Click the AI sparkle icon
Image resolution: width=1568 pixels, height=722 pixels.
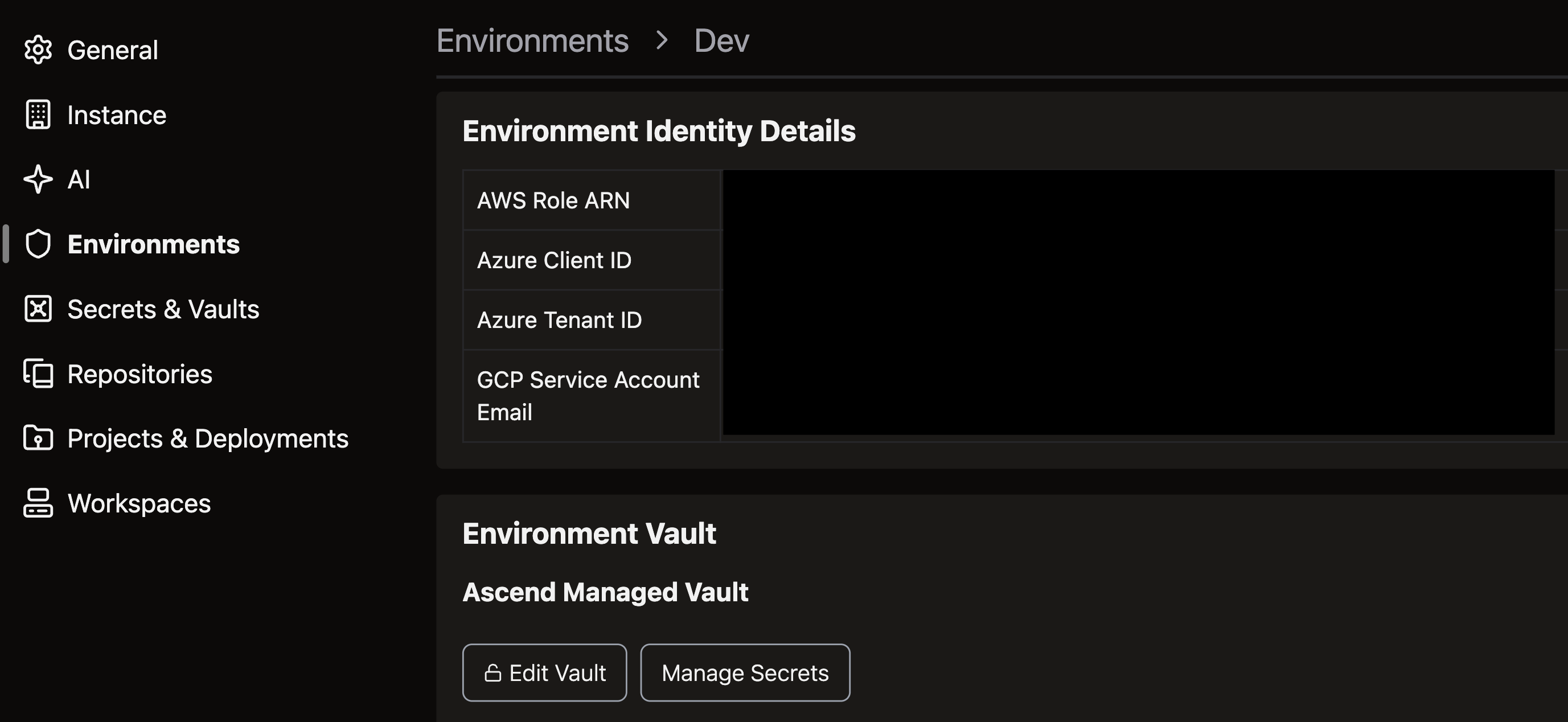tap(38, 179)
